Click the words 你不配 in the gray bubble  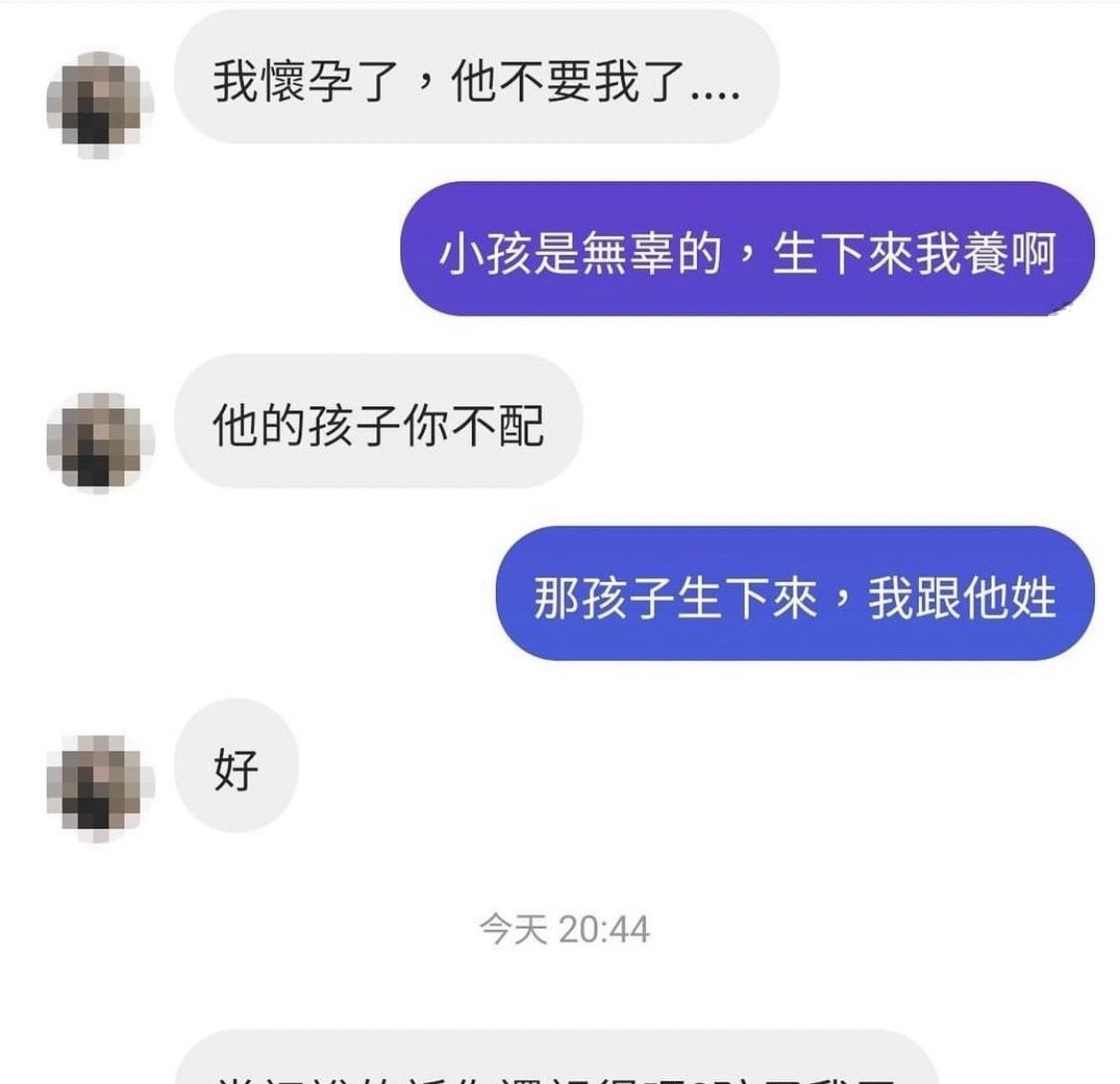[474, 425]
